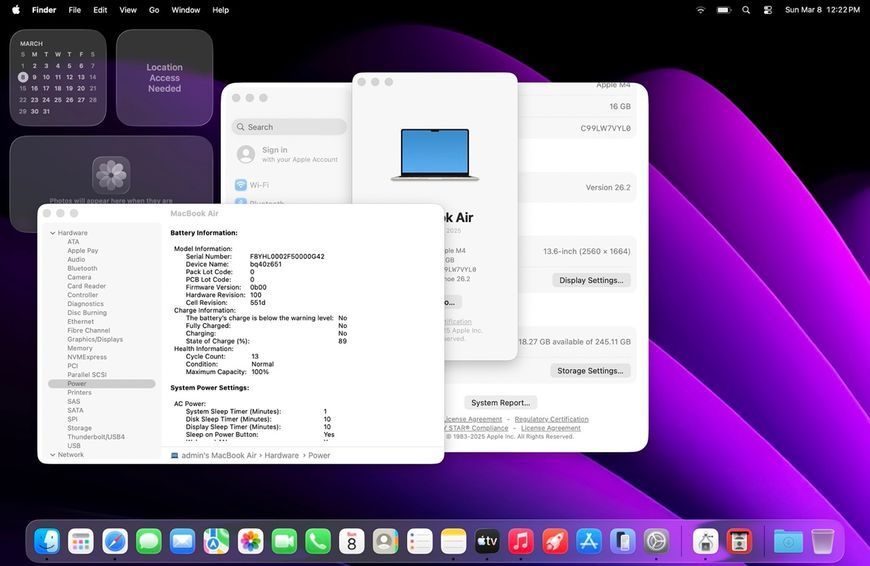The image size is (870, 566).
Task: Select Apple Pay in hardware list
Action: (x=83, y=250)
